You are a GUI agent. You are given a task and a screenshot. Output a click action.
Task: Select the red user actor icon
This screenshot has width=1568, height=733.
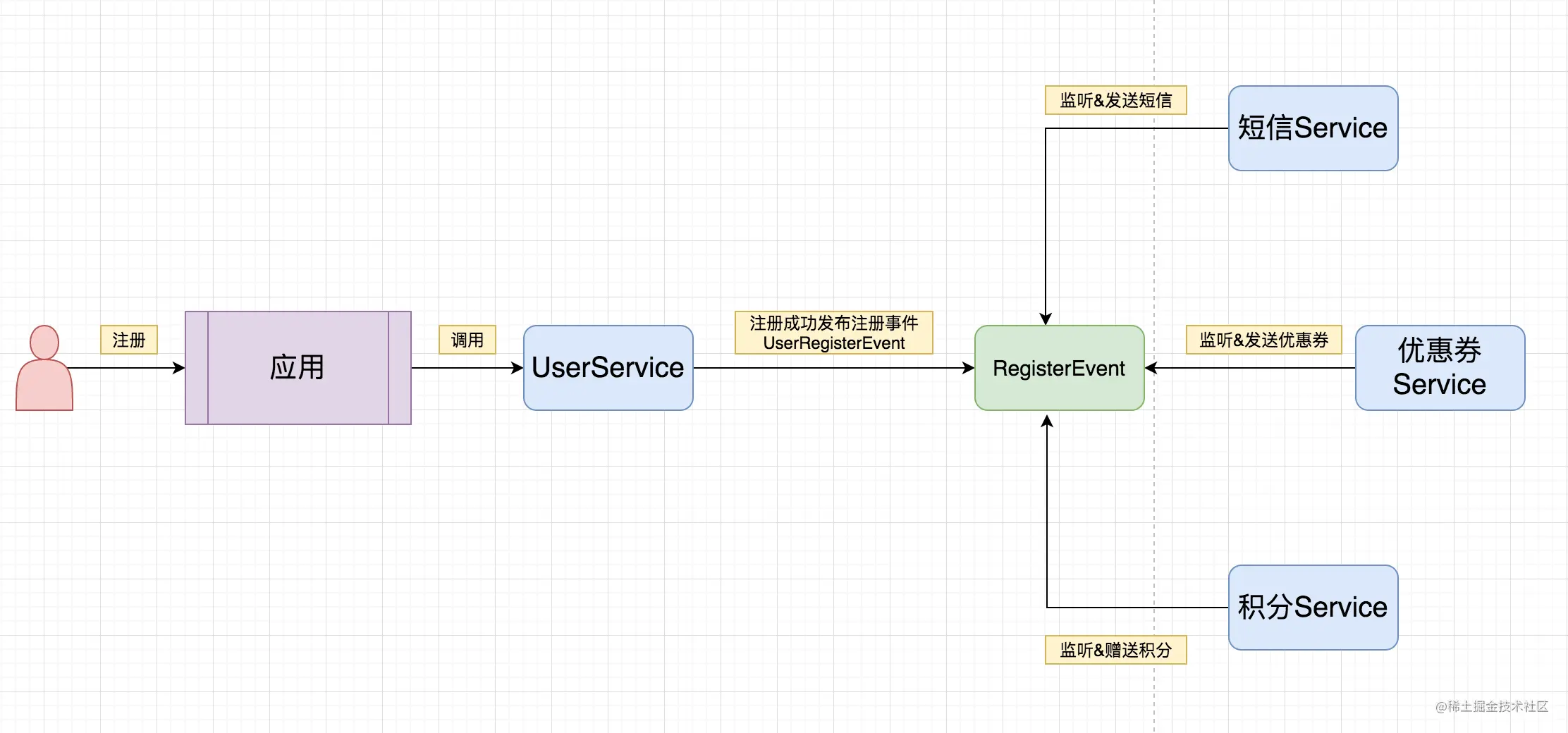[x=44, y=368]
